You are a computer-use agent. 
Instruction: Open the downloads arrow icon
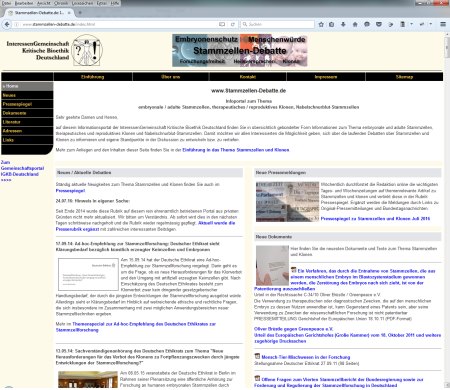tap(343, 24)
